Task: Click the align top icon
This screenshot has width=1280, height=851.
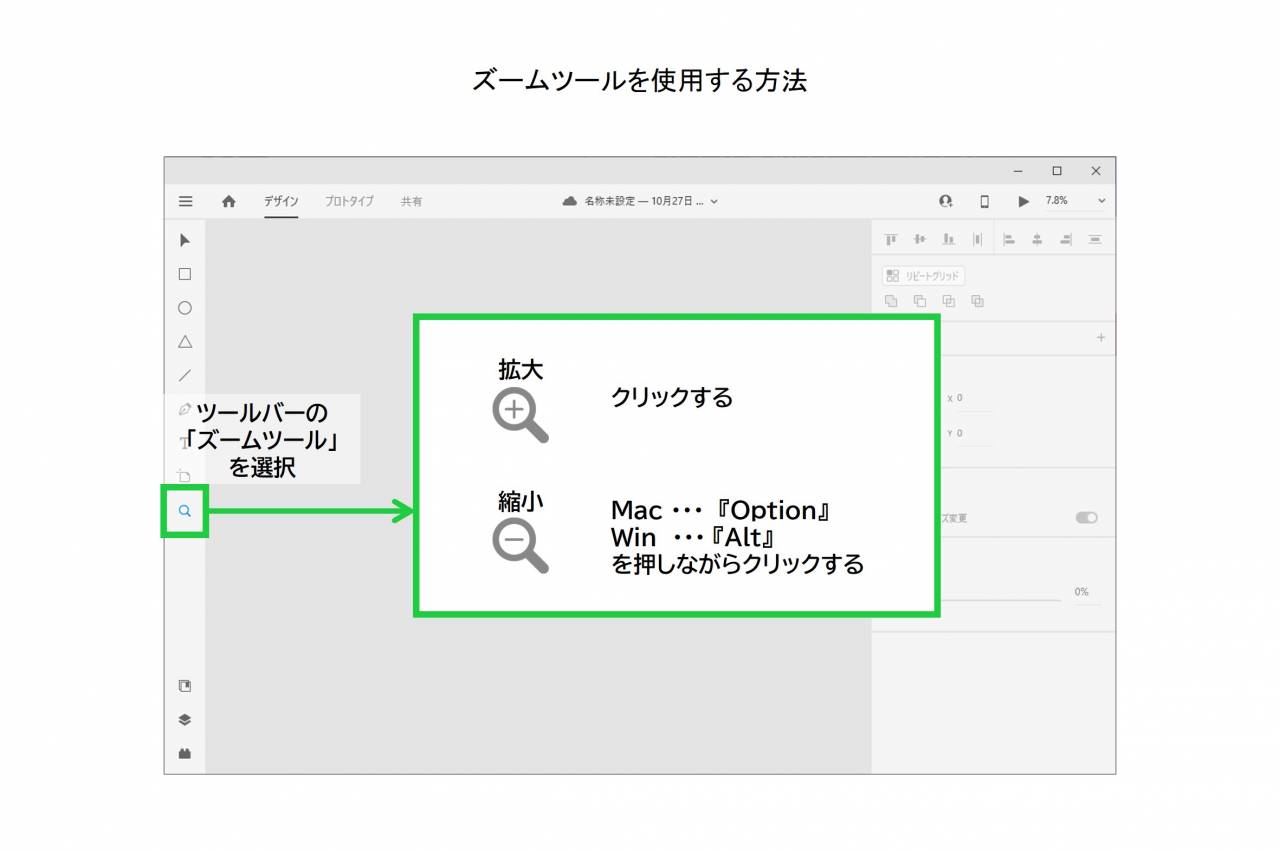Action: click(x=890, y=239)
